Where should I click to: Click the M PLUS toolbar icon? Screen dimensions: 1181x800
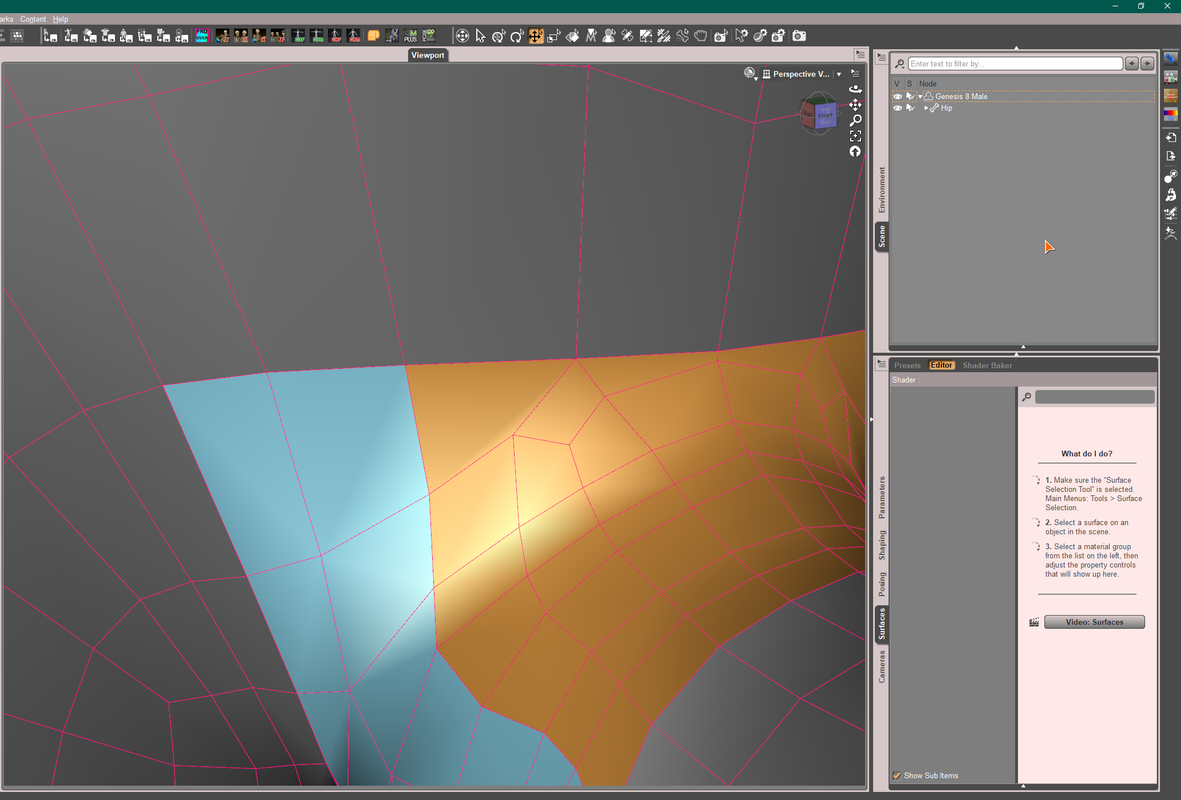click(x=410, y=35)
